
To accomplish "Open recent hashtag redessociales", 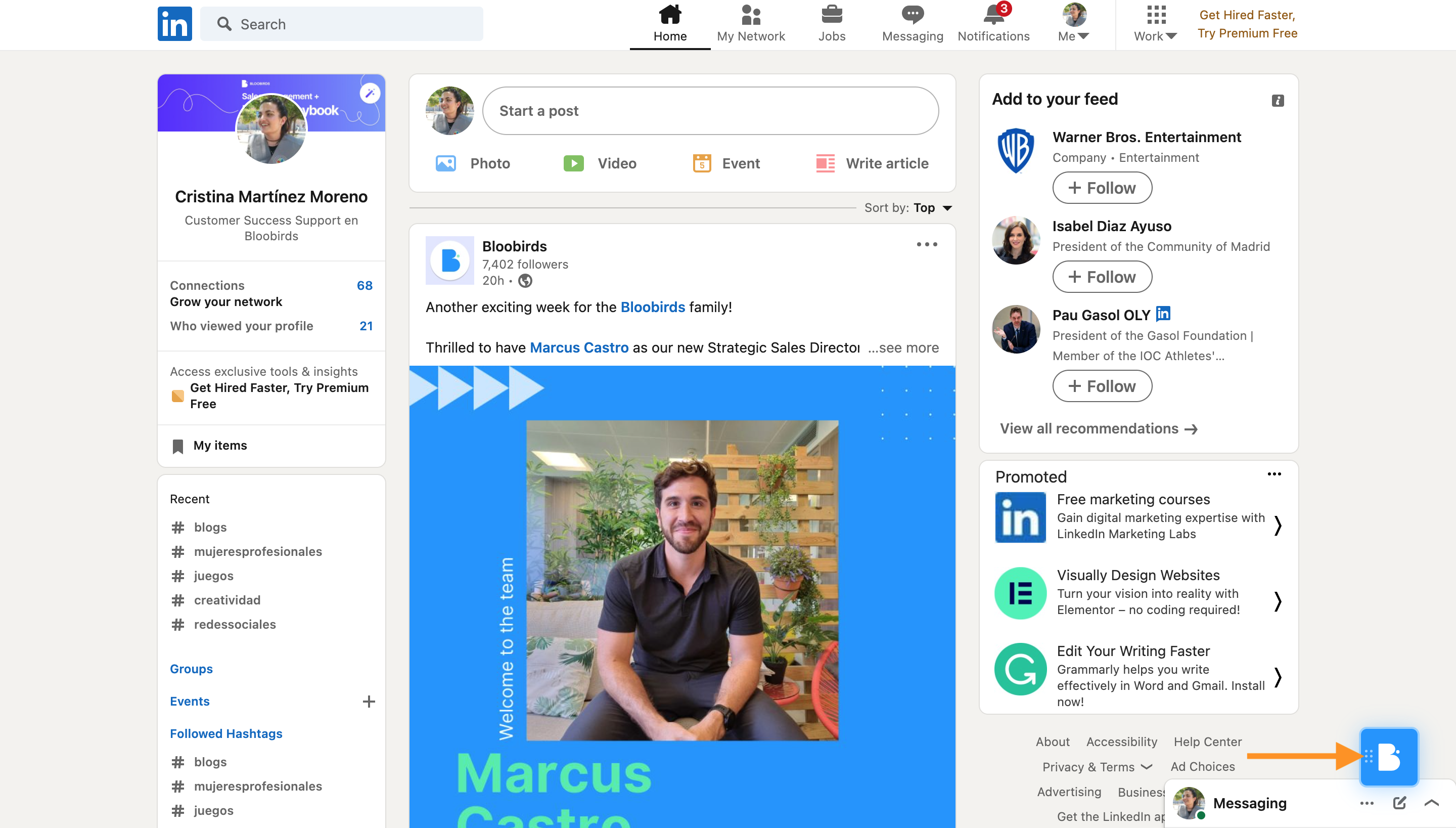I will tap(223, 624).
